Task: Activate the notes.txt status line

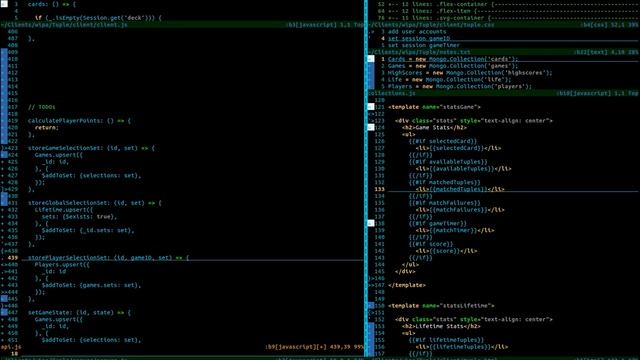Action: [x=504, y=52]
